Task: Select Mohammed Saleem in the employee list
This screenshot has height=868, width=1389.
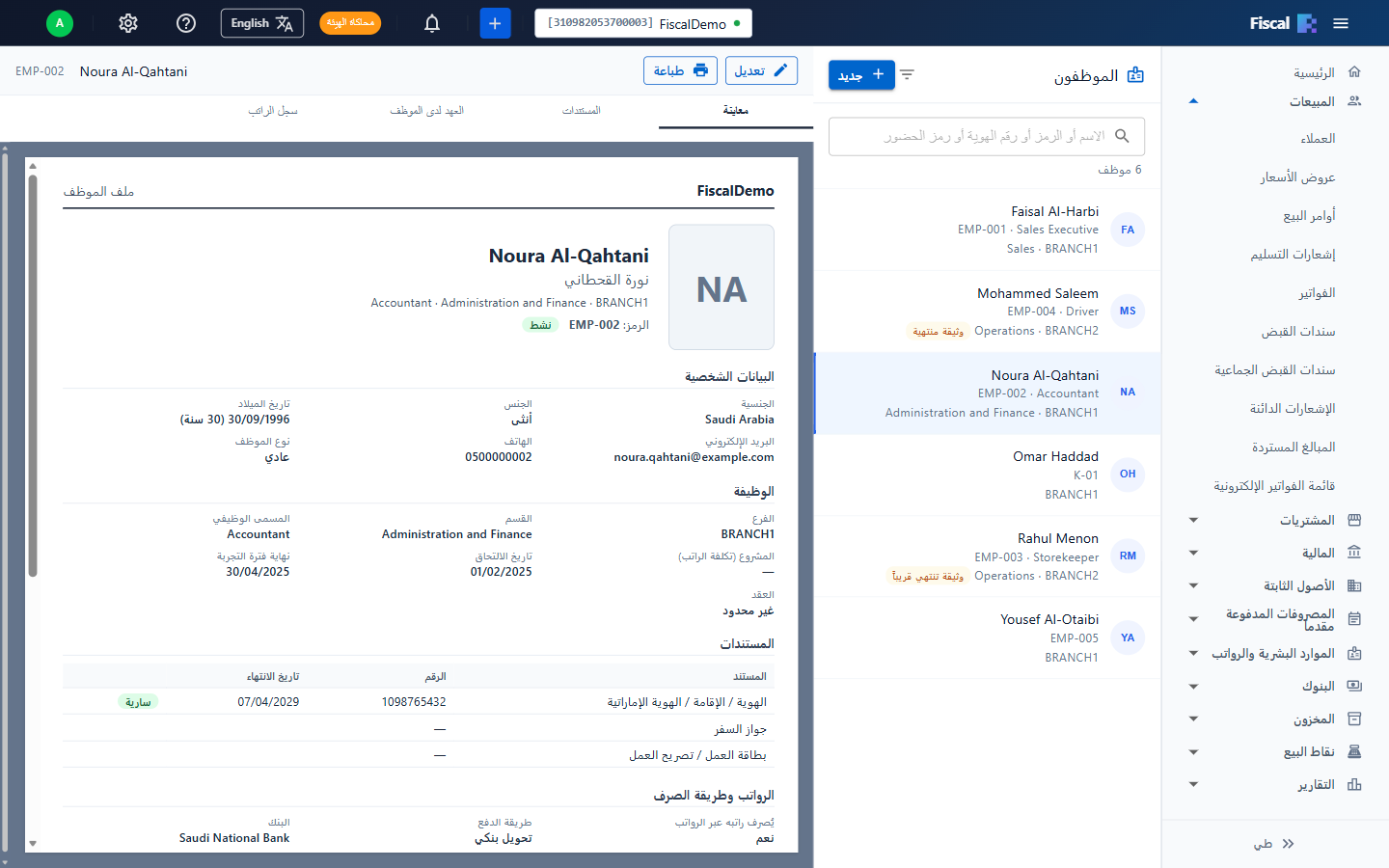Action: (x=988, y=312)
